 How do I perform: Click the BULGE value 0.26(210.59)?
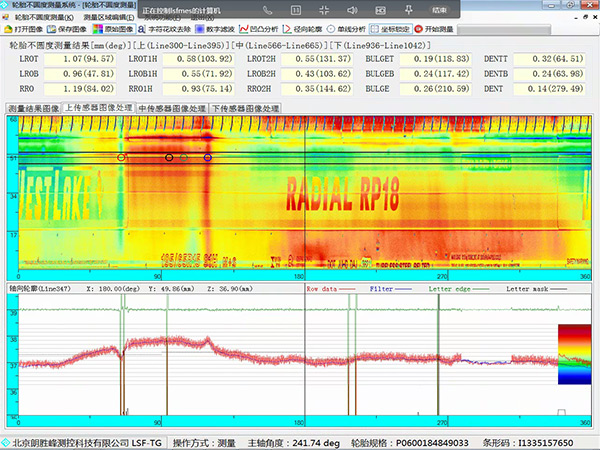pyautogui.click(x=435, y=89)
